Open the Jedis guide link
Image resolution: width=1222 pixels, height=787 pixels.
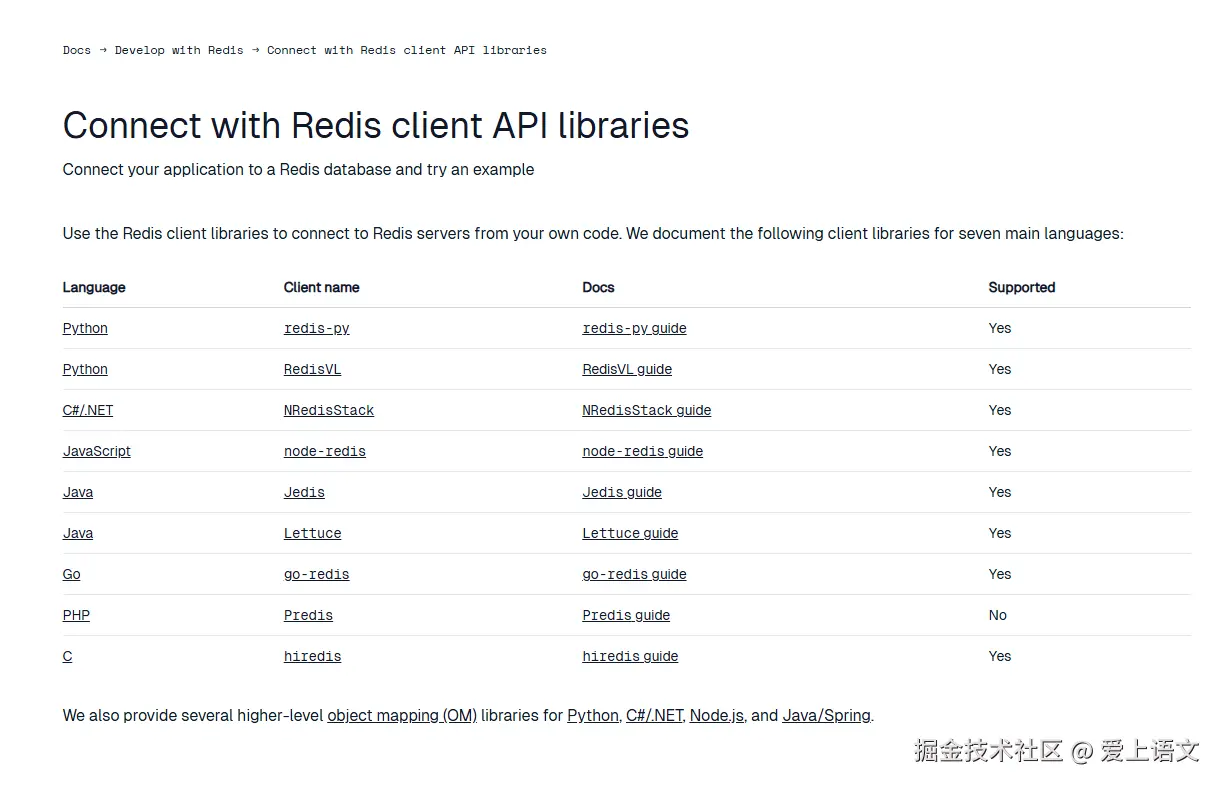(622, 492)
